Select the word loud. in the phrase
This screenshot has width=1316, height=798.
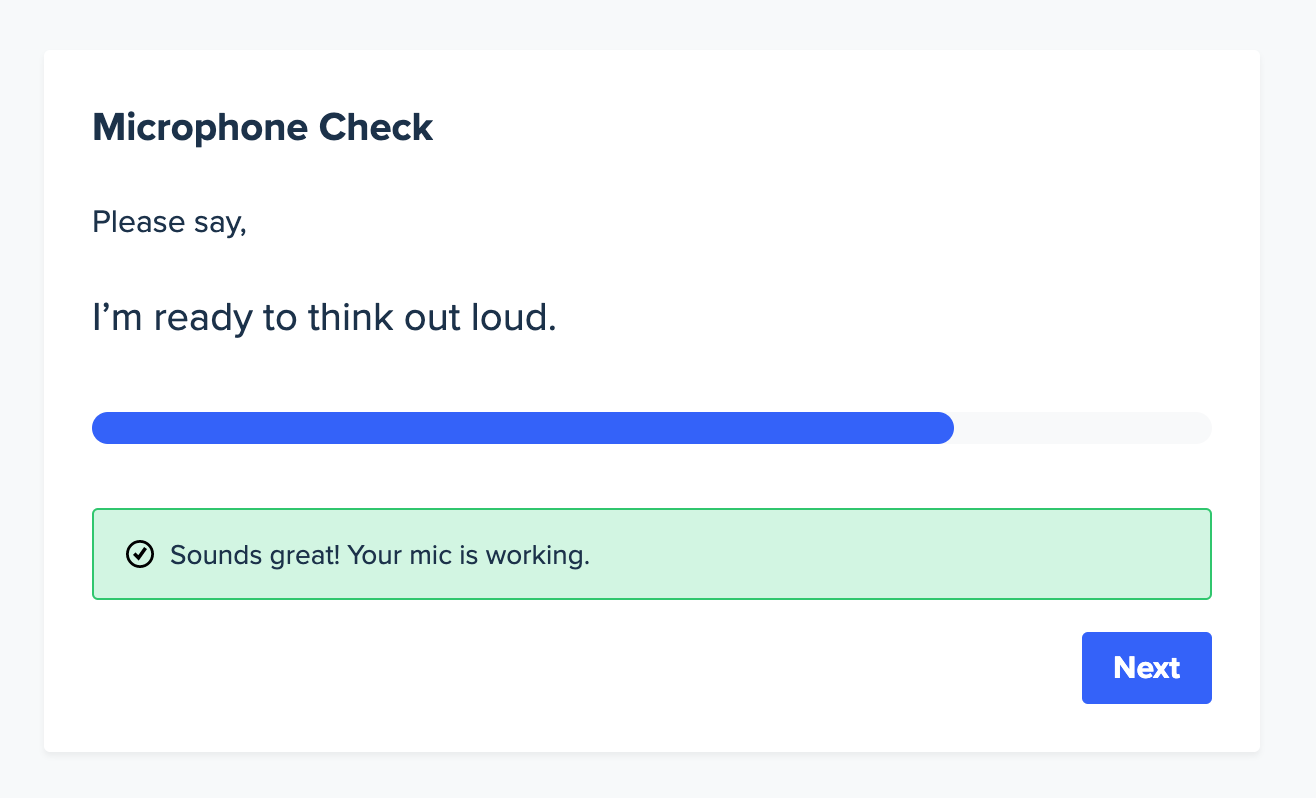[513, 319]
